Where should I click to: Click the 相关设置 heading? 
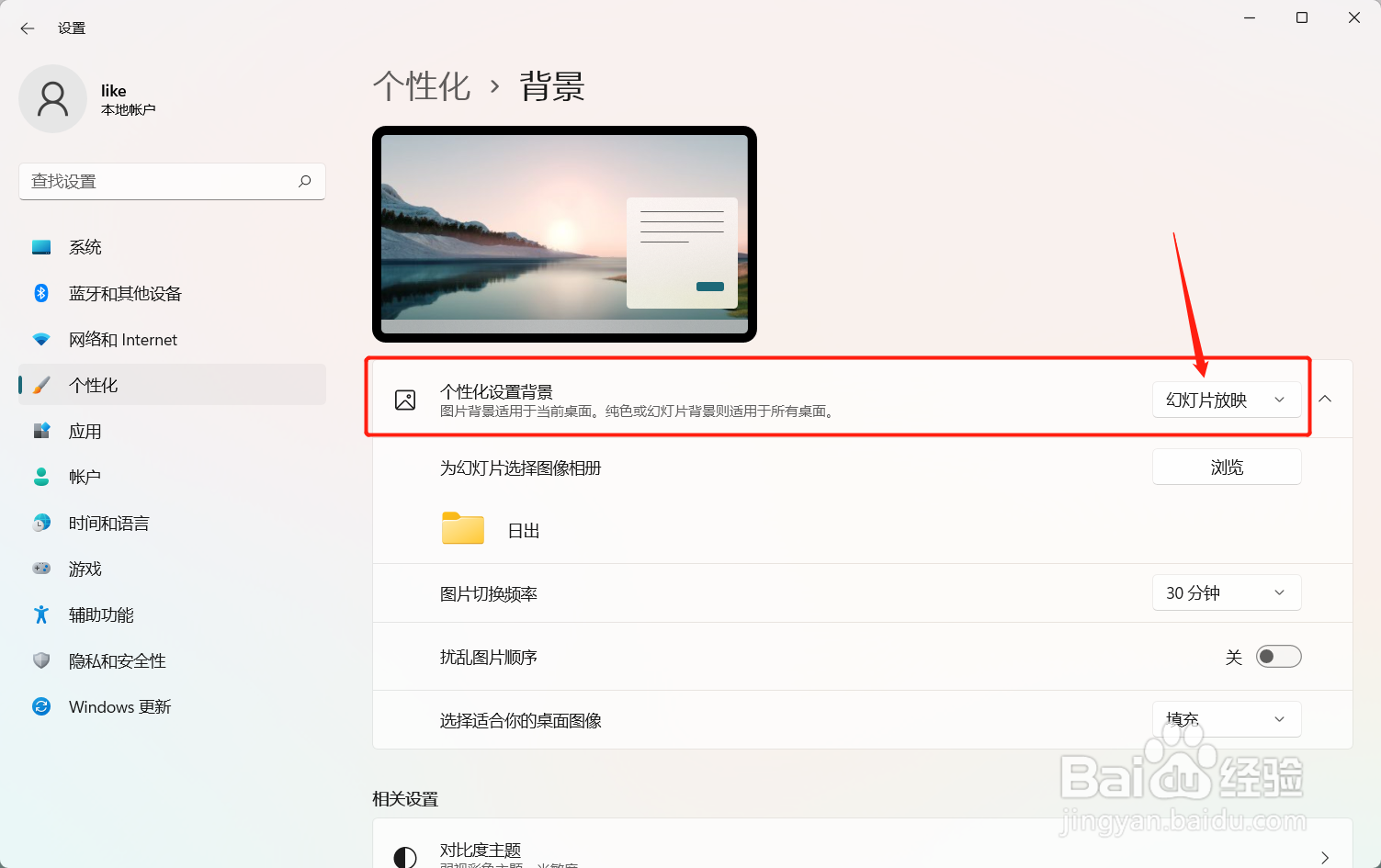pos(405,799)
